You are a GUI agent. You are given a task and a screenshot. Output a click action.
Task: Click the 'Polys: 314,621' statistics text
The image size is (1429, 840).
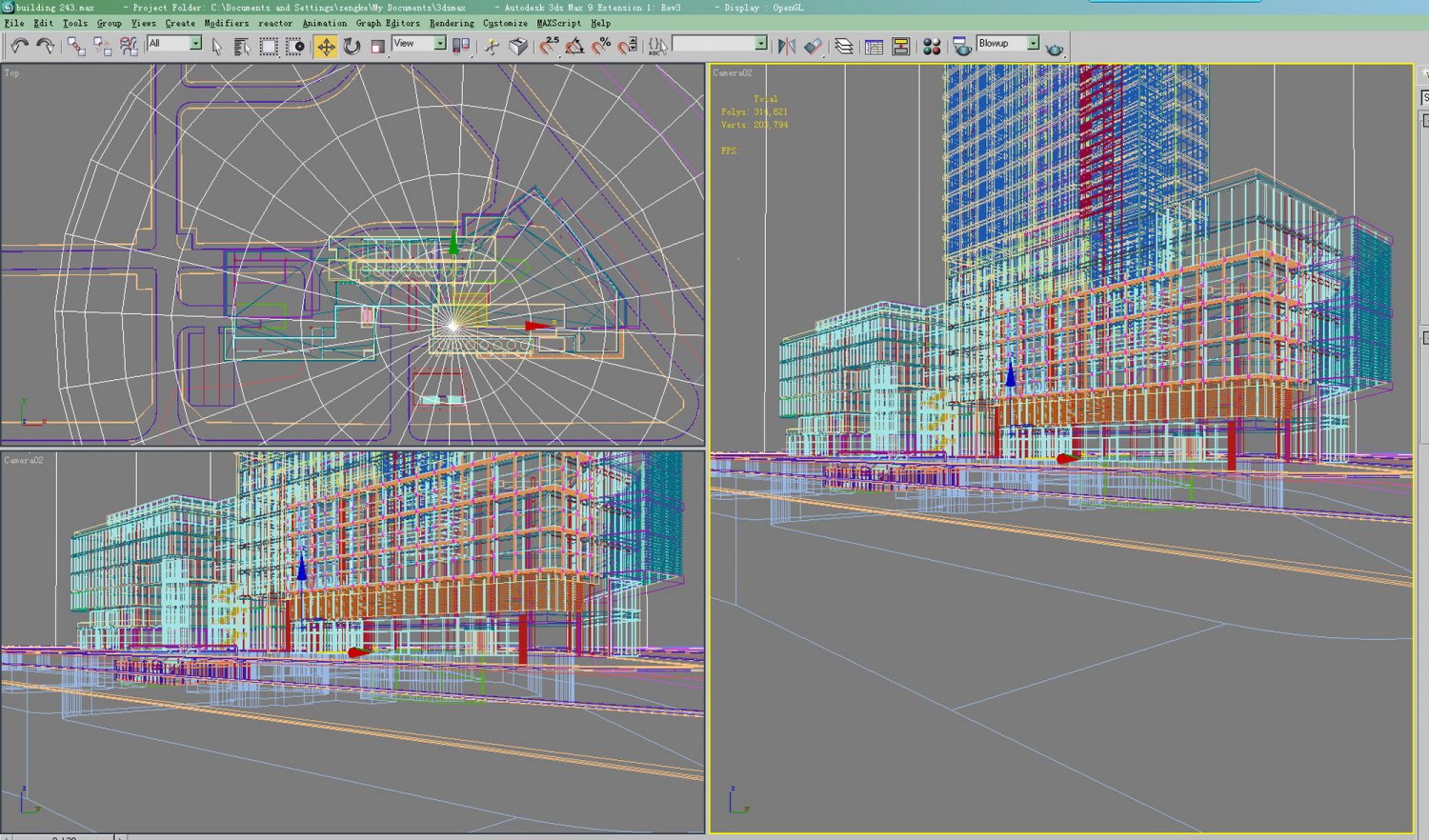pyautogui.click(x=755, y=111)
